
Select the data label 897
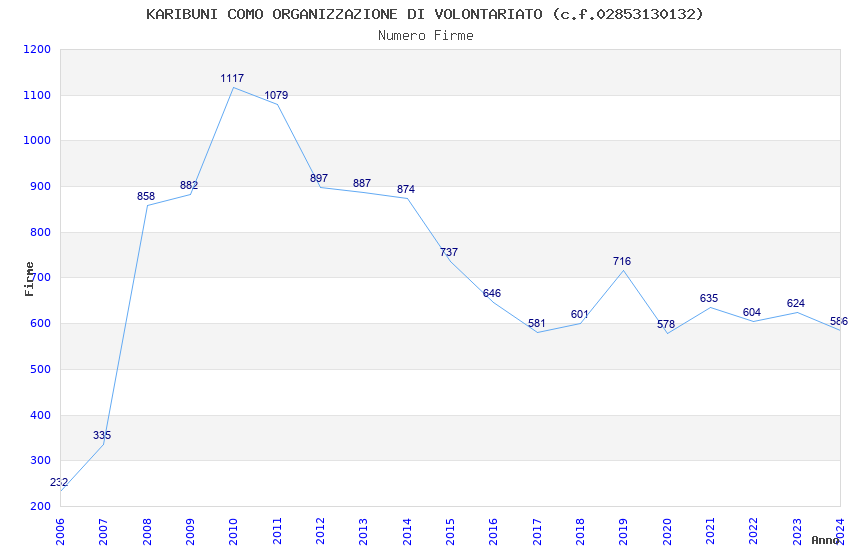[319, 178]
